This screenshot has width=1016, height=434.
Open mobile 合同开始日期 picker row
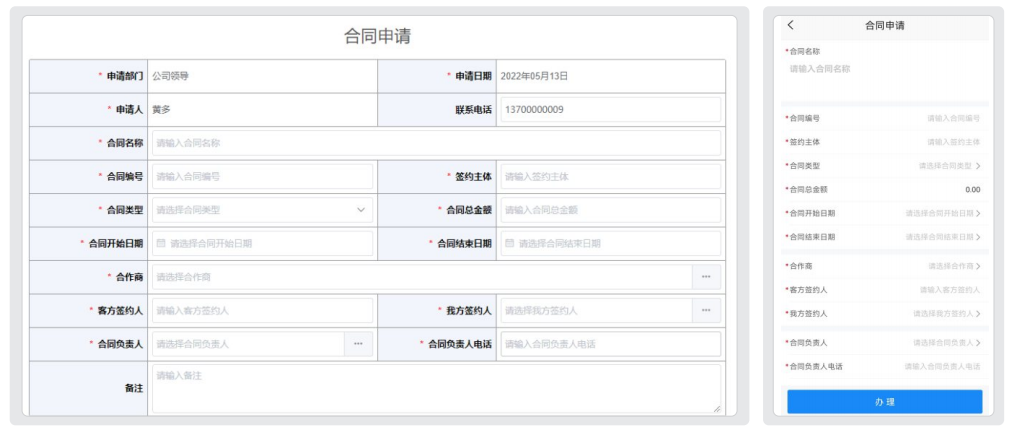click(x=884, y=213)
